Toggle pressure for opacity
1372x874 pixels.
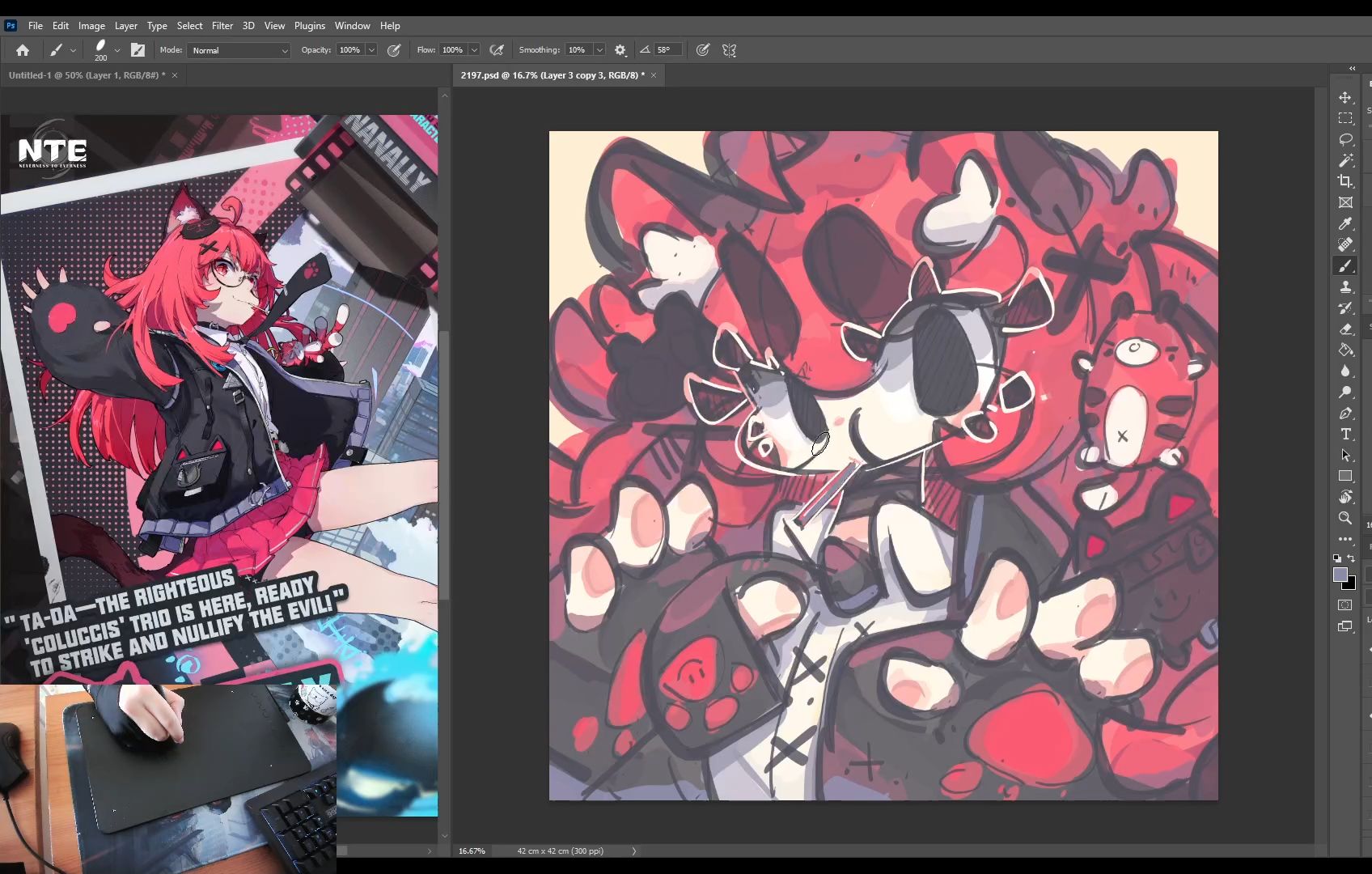(x=394, y=50)
